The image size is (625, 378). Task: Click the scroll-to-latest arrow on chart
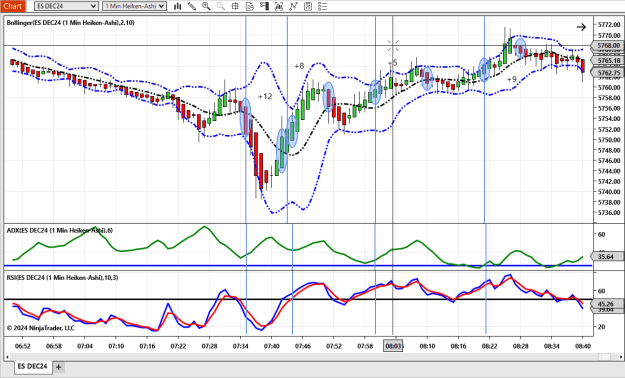click(581, 27)
